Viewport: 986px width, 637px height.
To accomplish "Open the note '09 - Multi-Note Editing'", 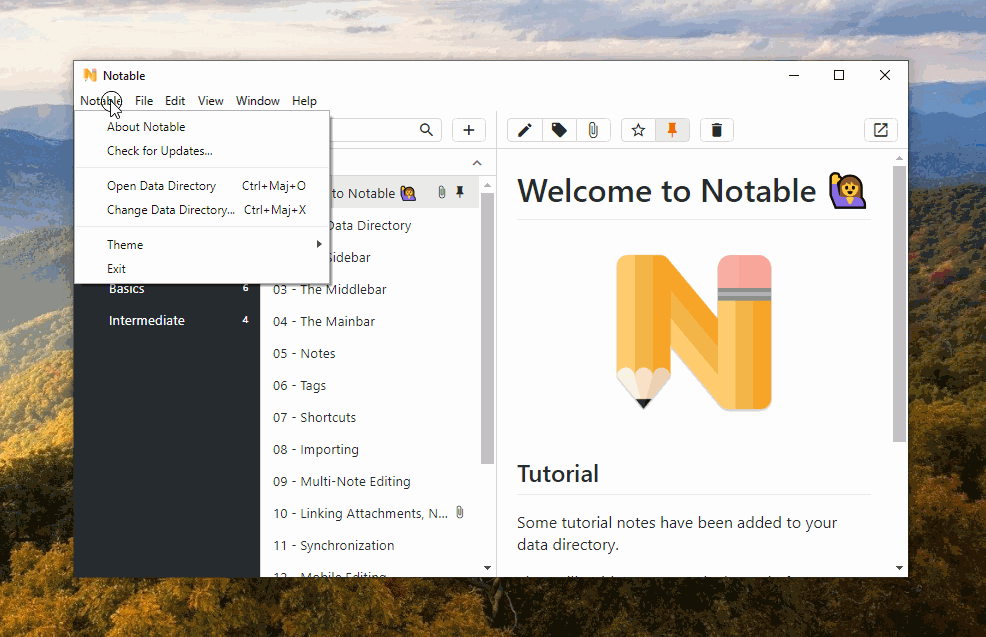I will coord(370,482).
